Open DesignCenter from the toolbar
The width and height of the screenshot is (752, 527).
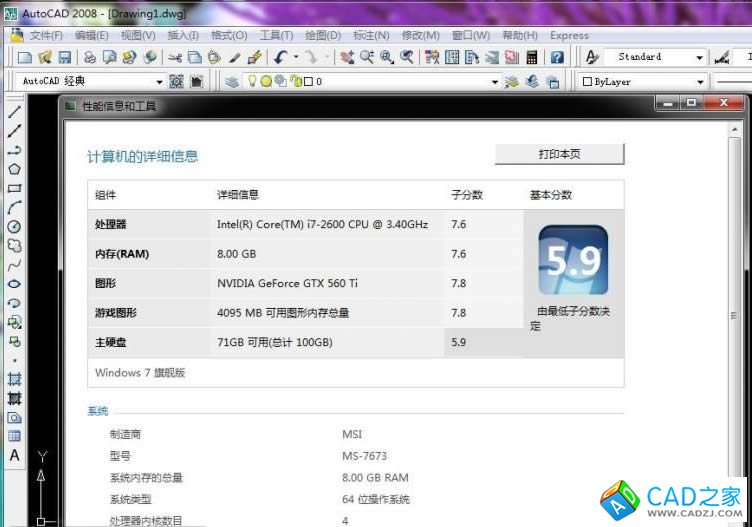click(452, 58)
